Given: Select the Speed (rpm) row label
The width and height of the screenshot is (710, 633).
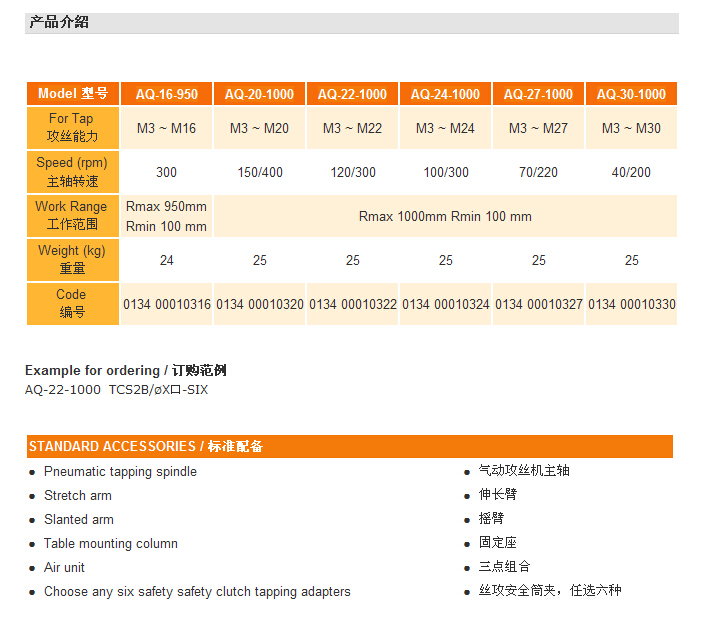Looking at the screenshot, I should pos(72,172).
